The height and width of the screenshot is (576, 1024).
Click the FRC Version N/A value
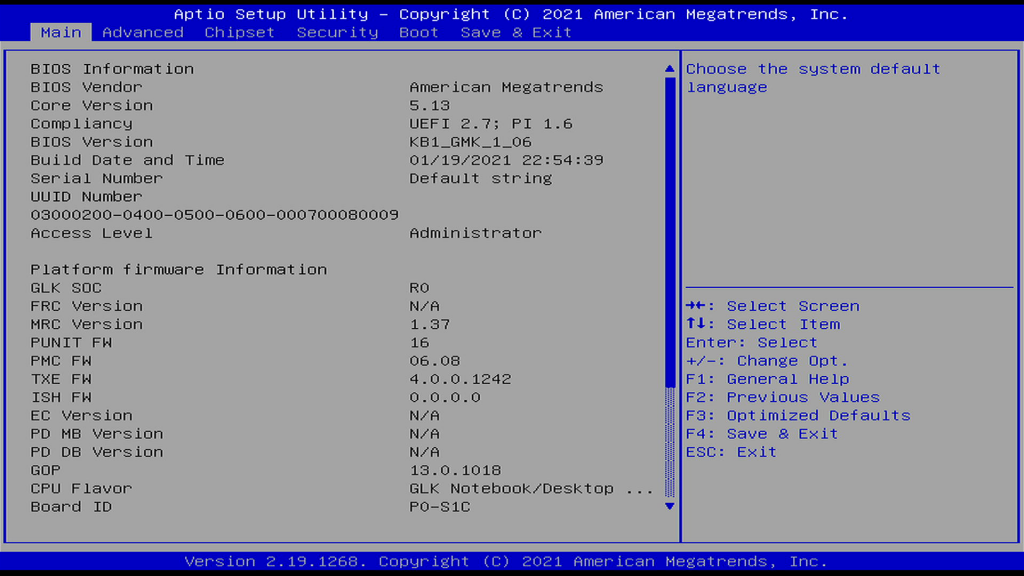[x=424, y=306]
